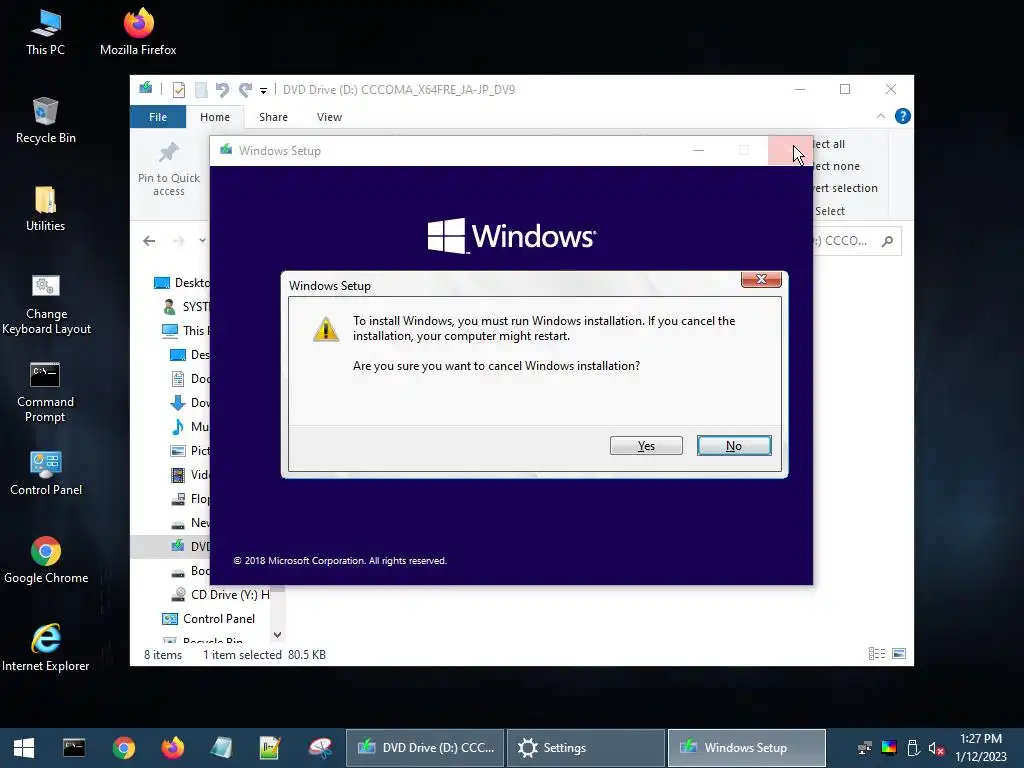1024x768 pixels.
Task: Click the color display tray icon
Action: [889, 748]
